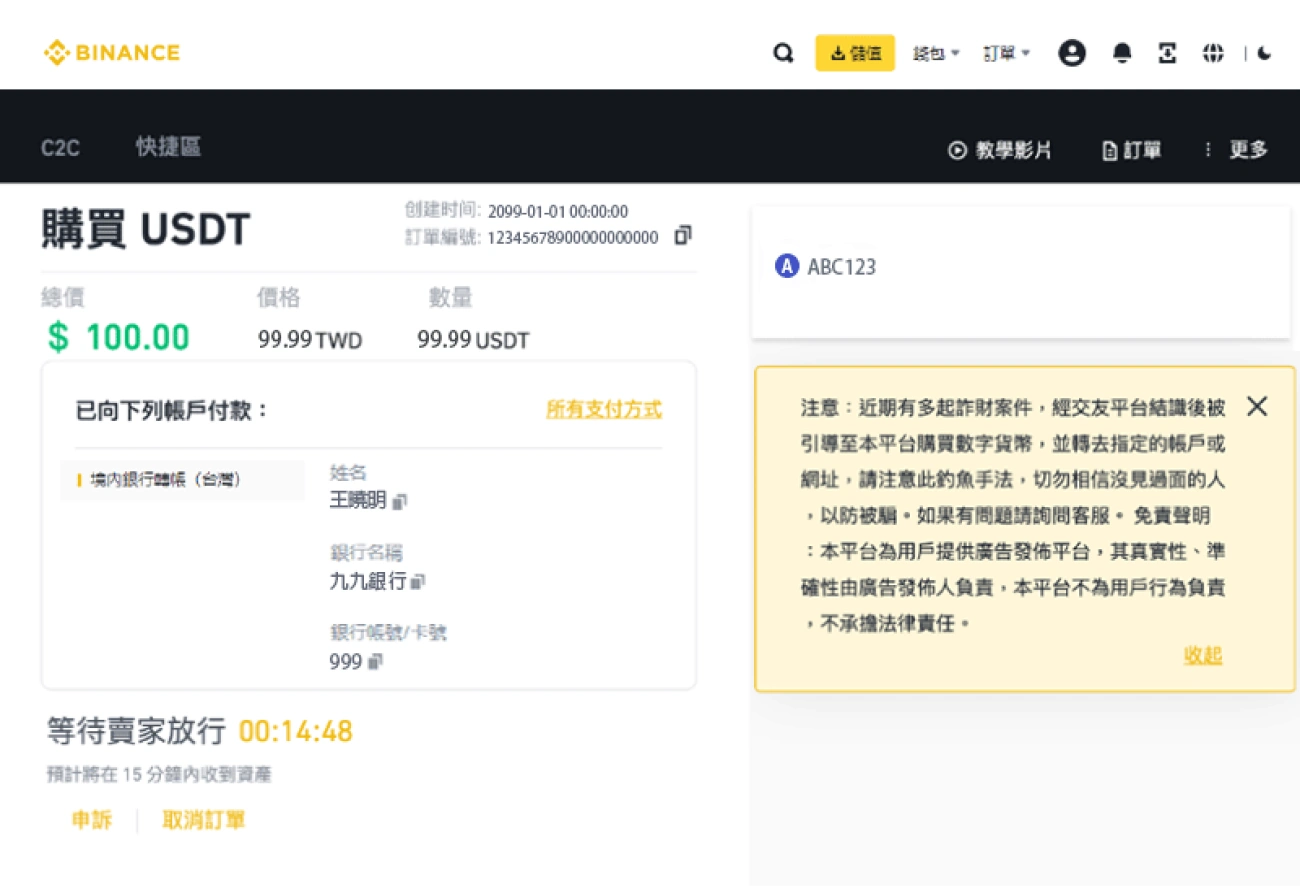
Task: Open 所有支付方式 payment methods link
Action: point(604,410)
